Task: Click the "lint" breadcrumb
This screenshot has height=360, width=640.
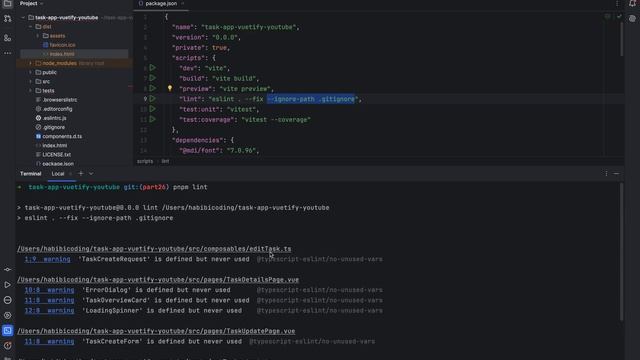Action: [165, 161]
